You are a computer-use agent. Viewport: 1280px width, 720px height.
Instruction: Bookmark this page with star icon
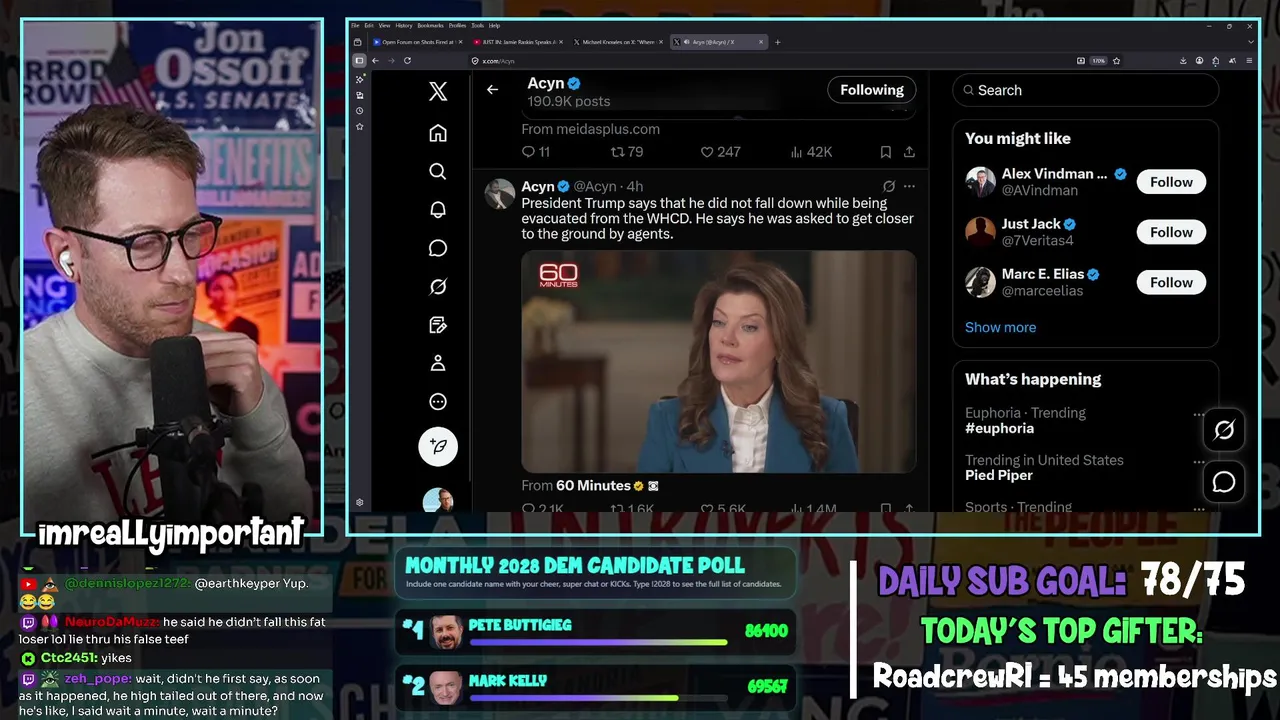coord(1116,61)
